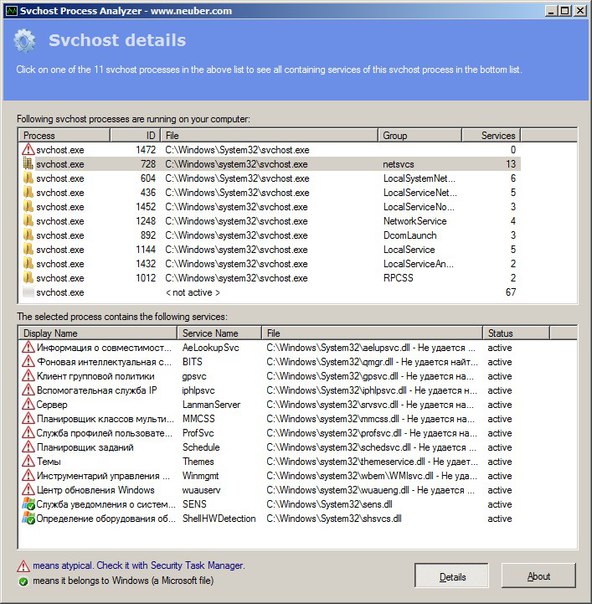Select the wuauserv service row
Viewport: 592px width, 604px height.
[x=270, y=490]
